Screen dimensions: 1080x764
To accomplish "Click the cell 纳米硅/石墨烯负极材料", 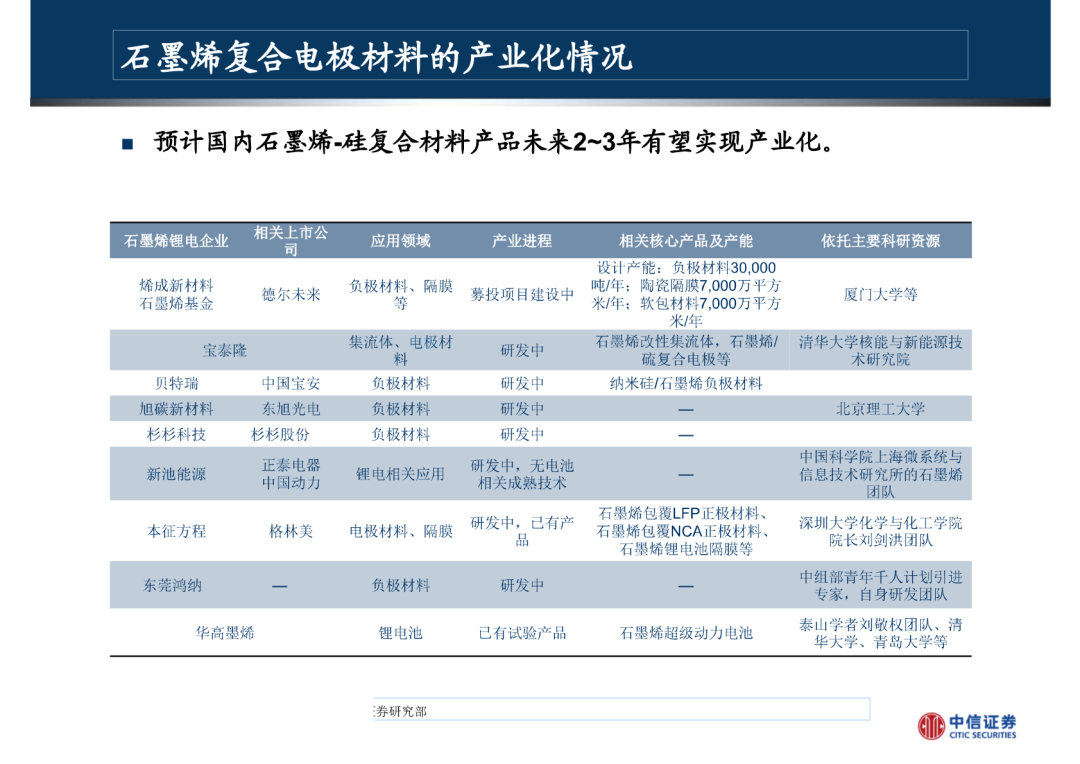I will click(685, 383).
